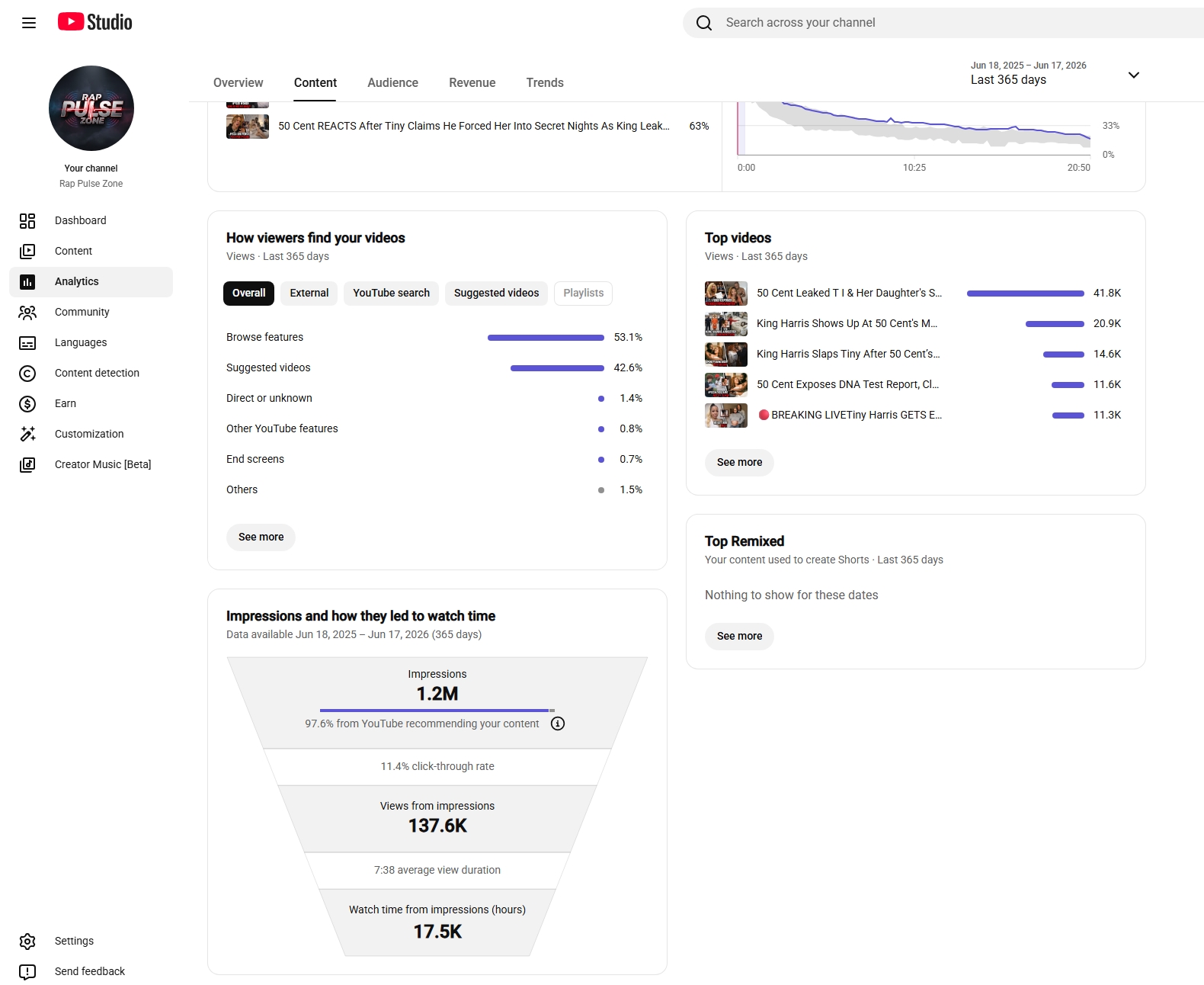Open Earn in the sidebar
The height and width of the screenshot is (985, 1204).
tap(66, 403)
